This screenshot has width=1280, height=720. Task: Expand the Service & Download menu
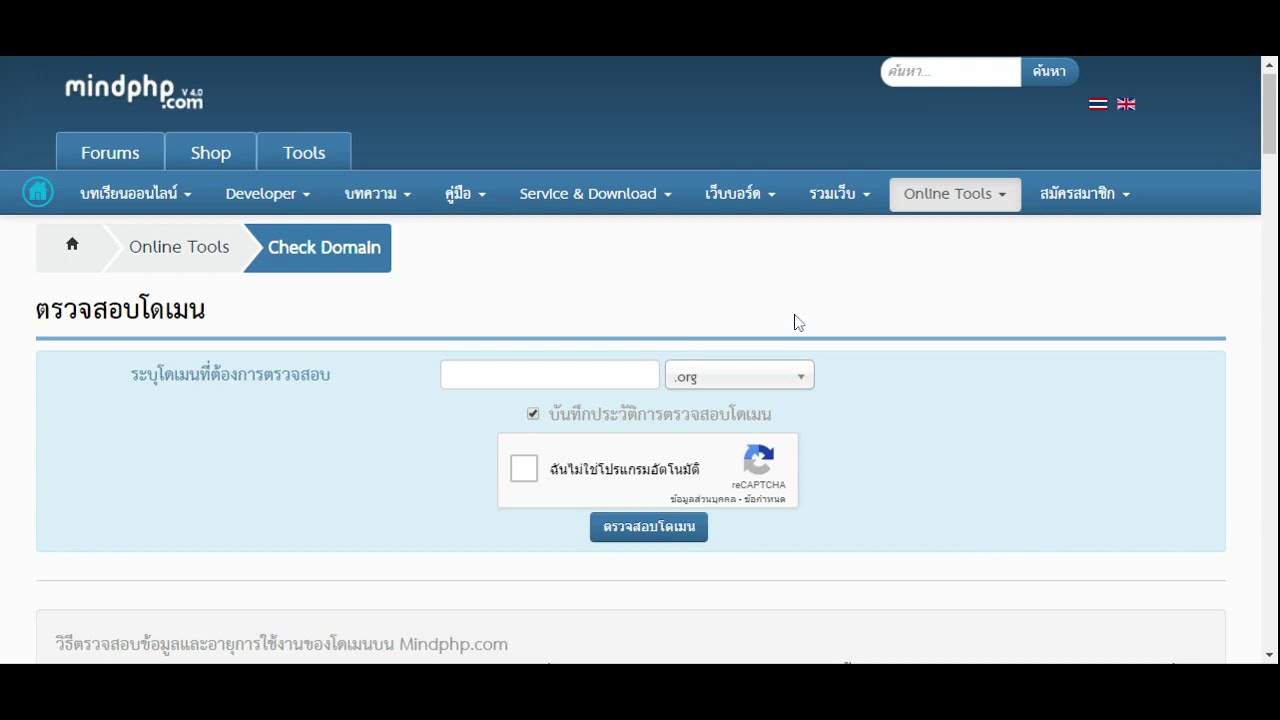pos(595,194)
